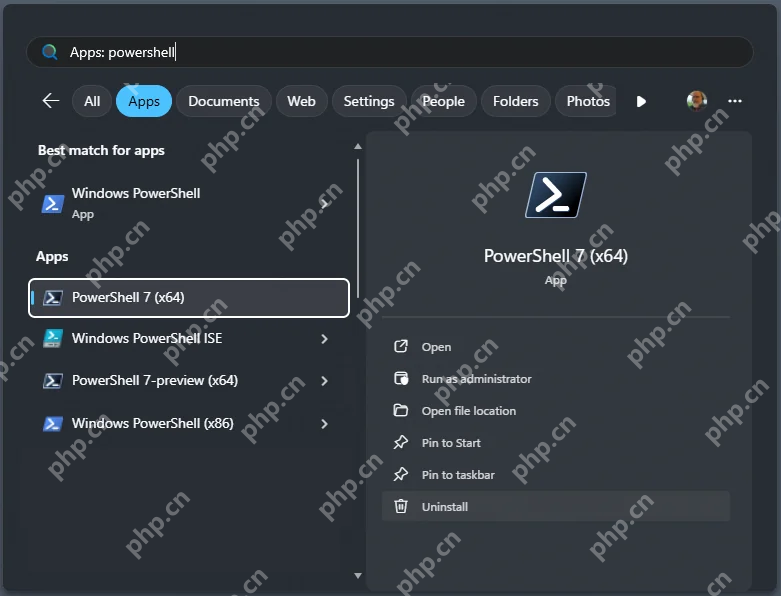Select the Apps filter tab
781x596 pixels.
click(x=144, y=101)
